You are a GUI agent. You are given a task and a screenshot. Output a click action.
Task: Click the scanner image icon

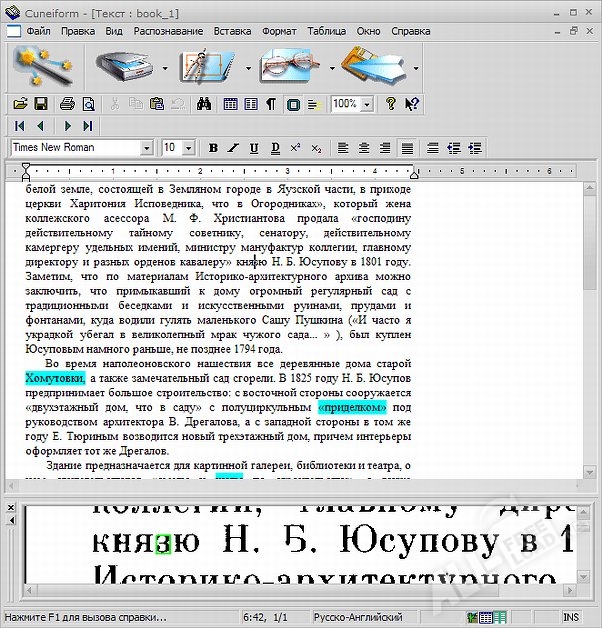(x=125, y=66)
